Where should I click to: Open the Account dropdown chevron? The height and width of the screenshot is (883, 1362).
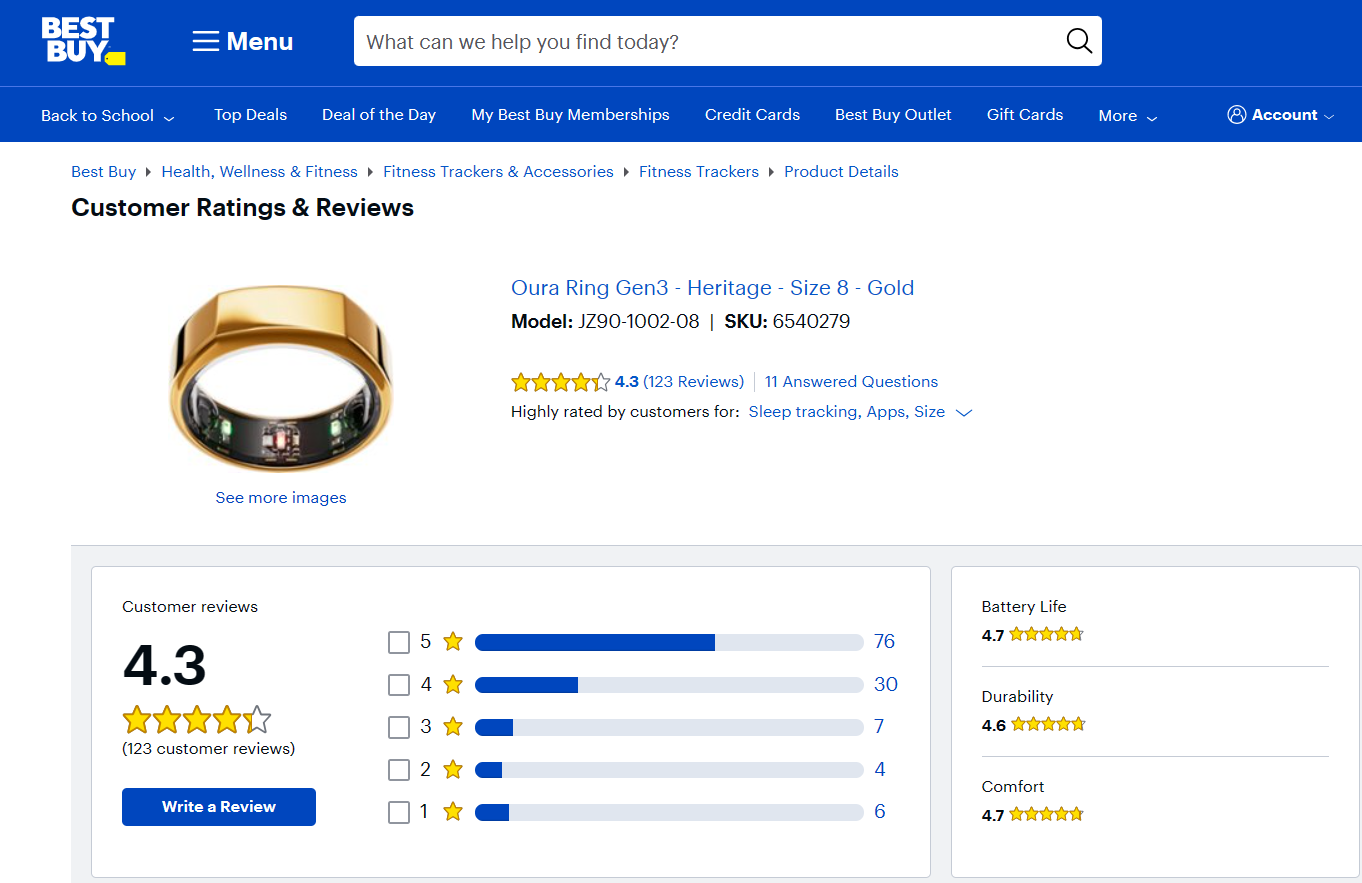pyautogui.click(x=1329, y=116)
